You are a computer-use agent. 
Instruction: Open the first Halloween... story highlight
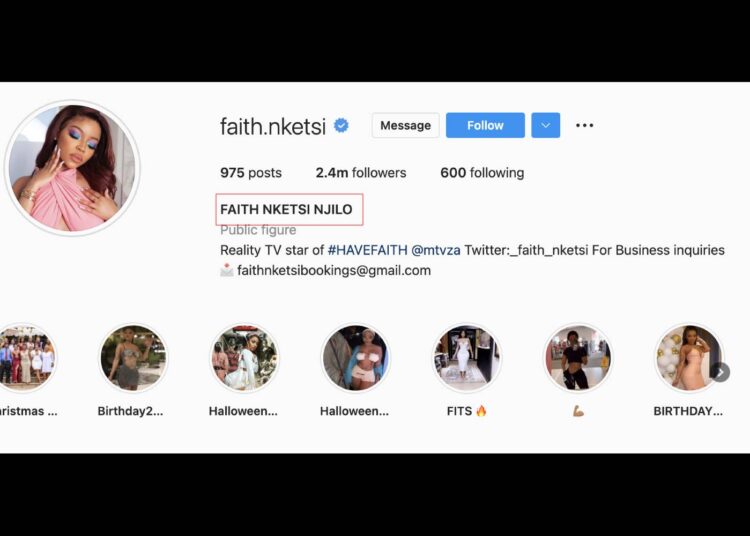(x=244, y=358)
